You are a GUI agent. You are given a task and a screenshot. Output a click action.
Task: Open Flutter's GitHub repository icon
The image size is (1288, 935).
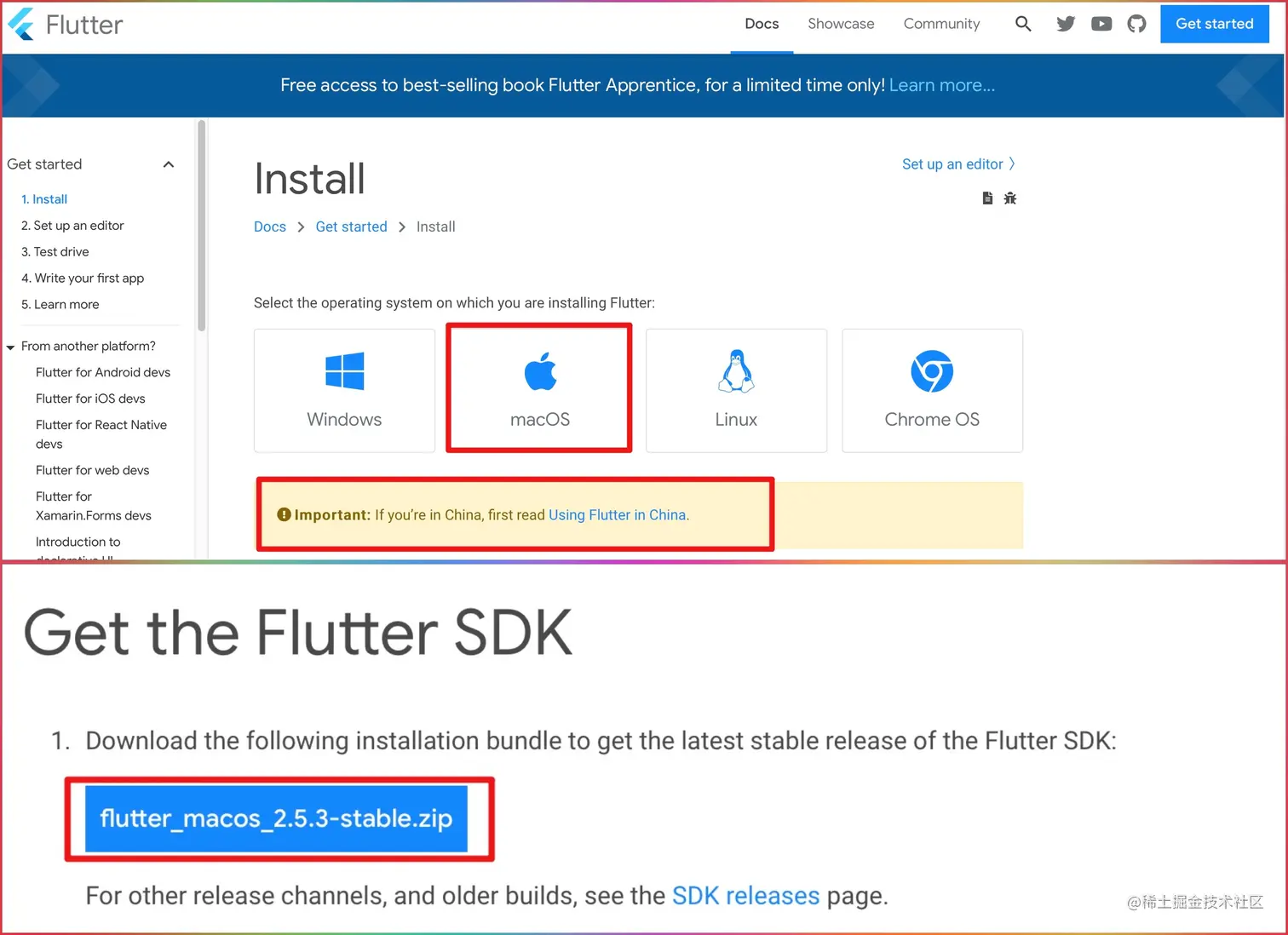(x=1136, y=24)
